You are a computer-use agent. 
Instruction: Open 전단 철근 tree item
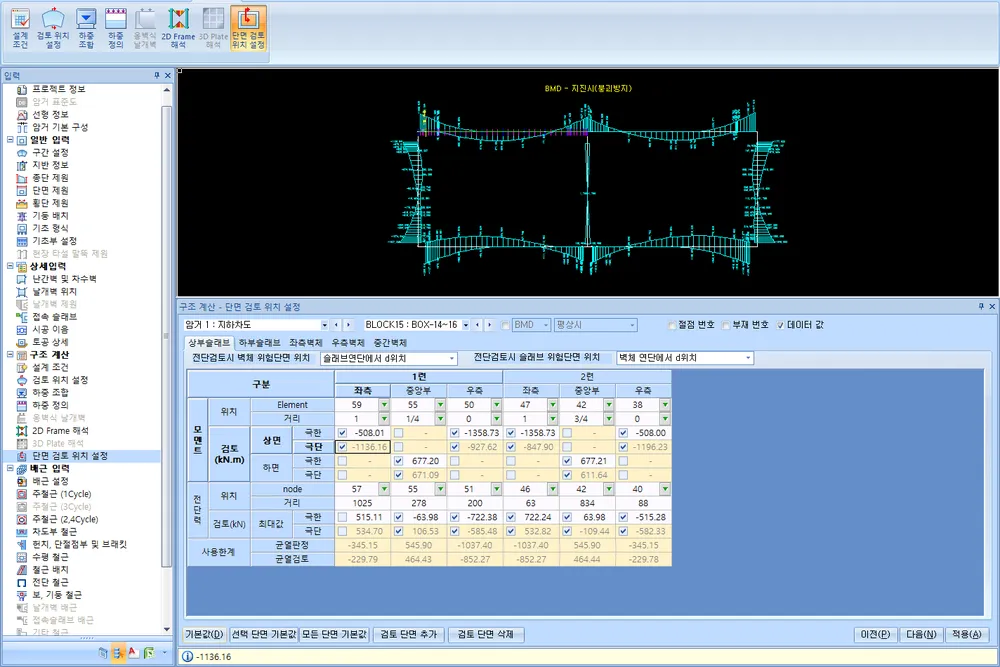[x=50, y=582]
